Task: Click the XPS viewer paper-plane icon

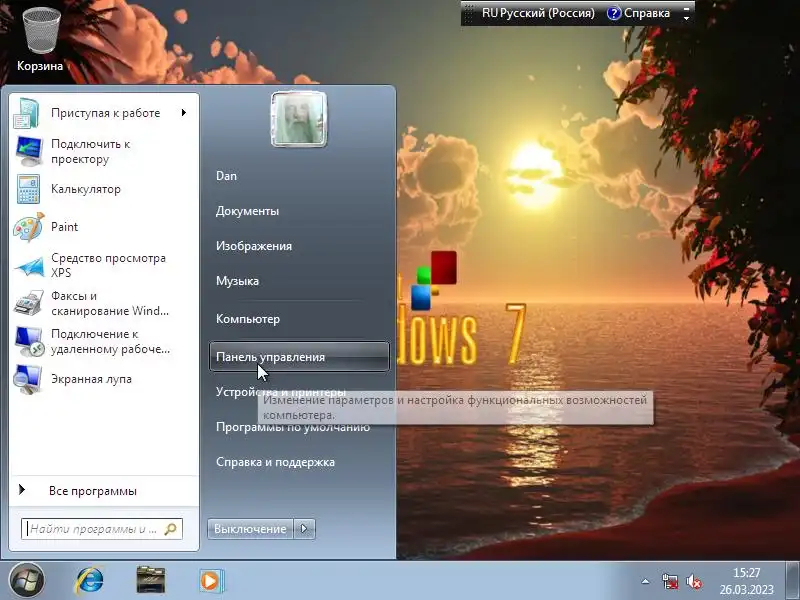Action: click(29, 265)
